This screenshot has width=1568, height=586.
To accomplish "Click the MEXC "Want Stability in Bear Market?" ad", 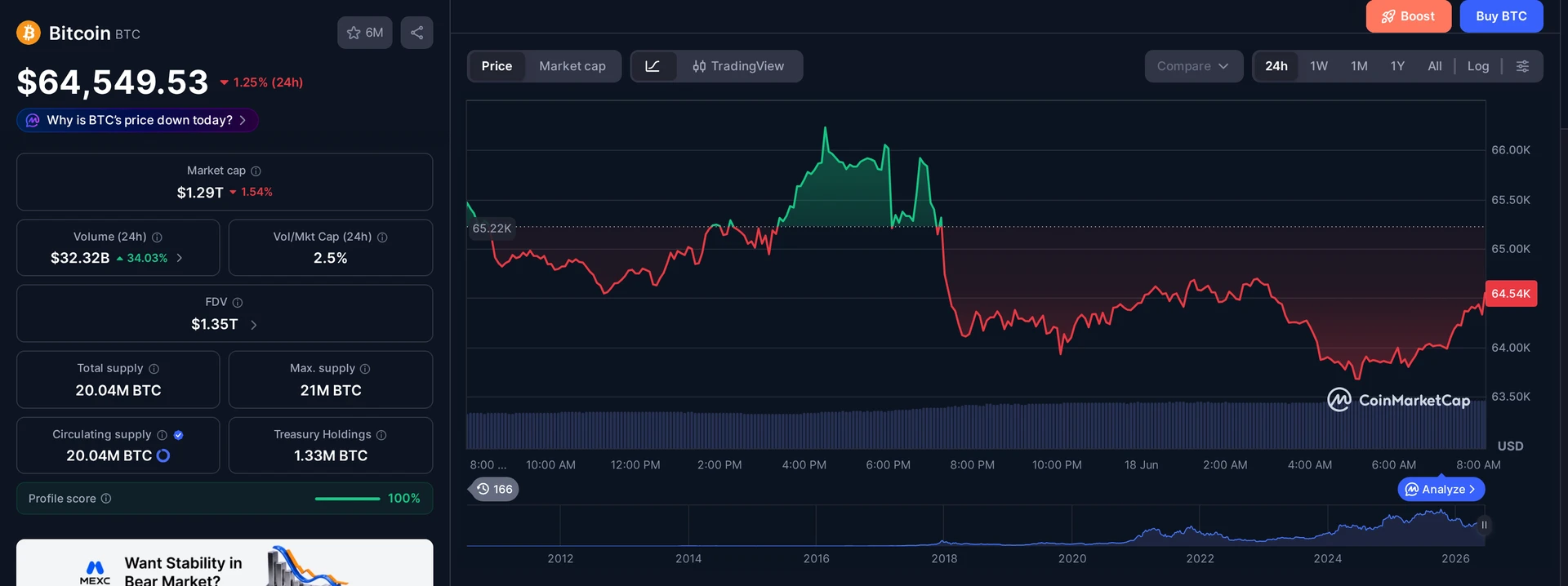I will [x=225, y=563].
